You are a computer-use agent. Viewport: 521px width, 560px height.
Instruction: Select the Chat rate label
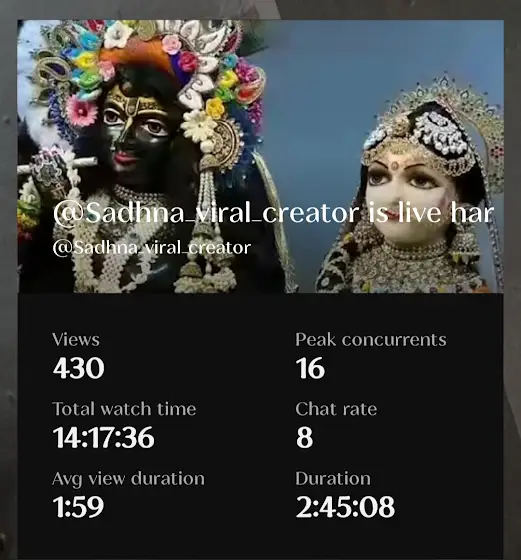[336, 409]
